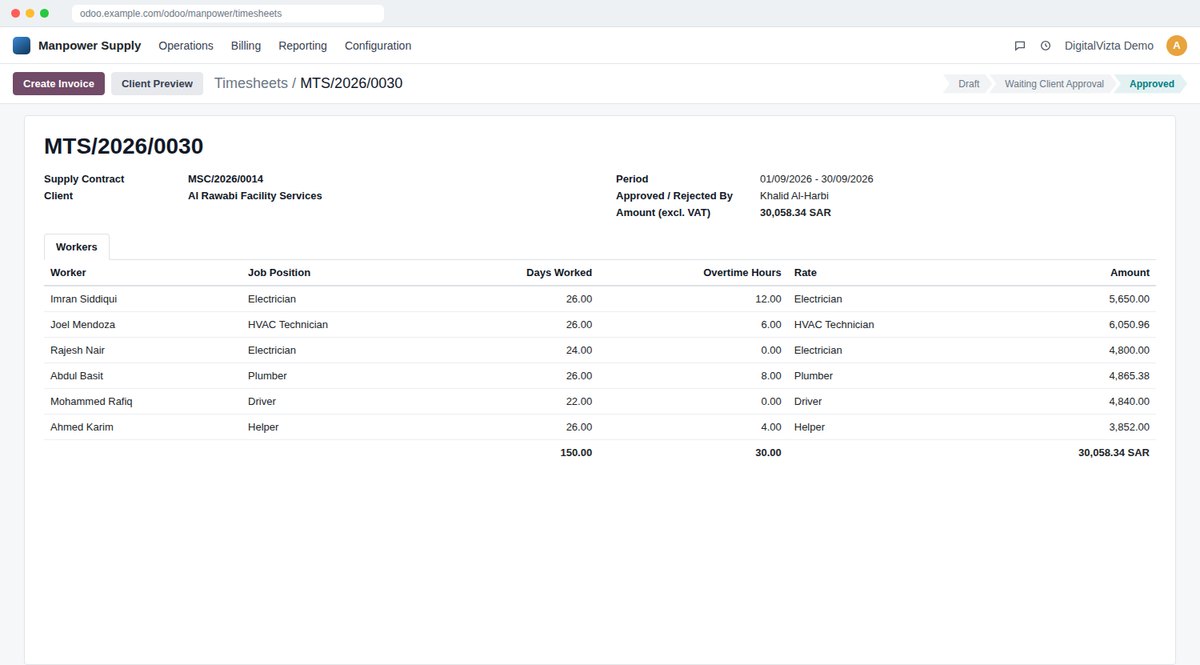Click the MTS/2026/0030 record heading
Image resolution: width=1200 pixels, height=665 pixels.
click(x=124, y=146)
